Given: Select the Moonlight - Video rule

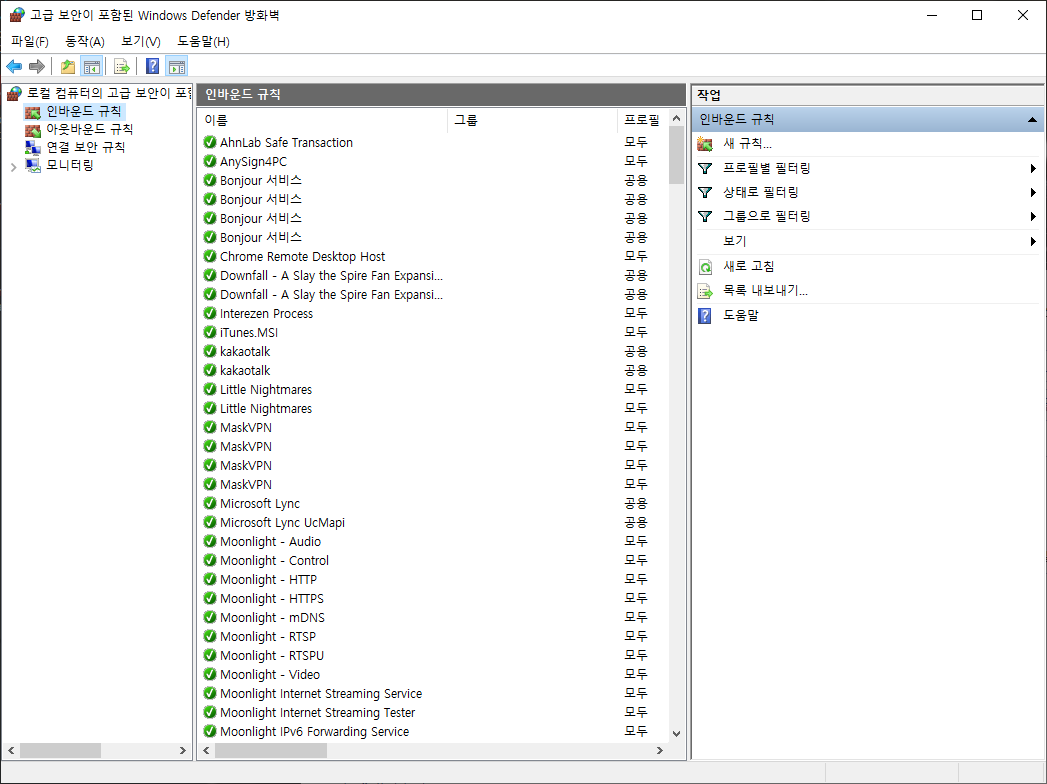Looking at the screenshot, I should click(270, 674).
